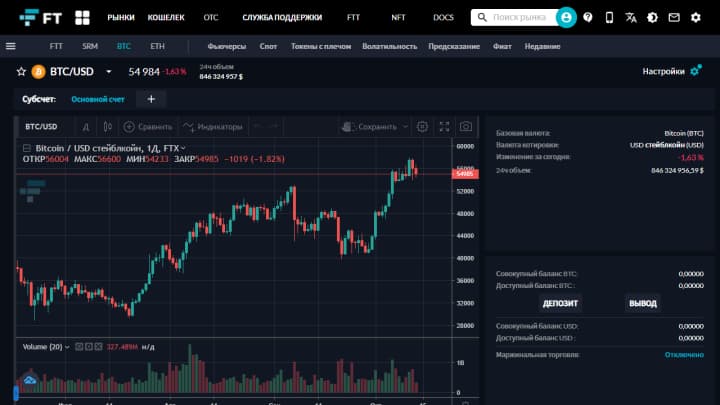The width and height of the screenshot is (720, 405).
Task: Click the Настройки settings label
Action: (x=664, y=71)
